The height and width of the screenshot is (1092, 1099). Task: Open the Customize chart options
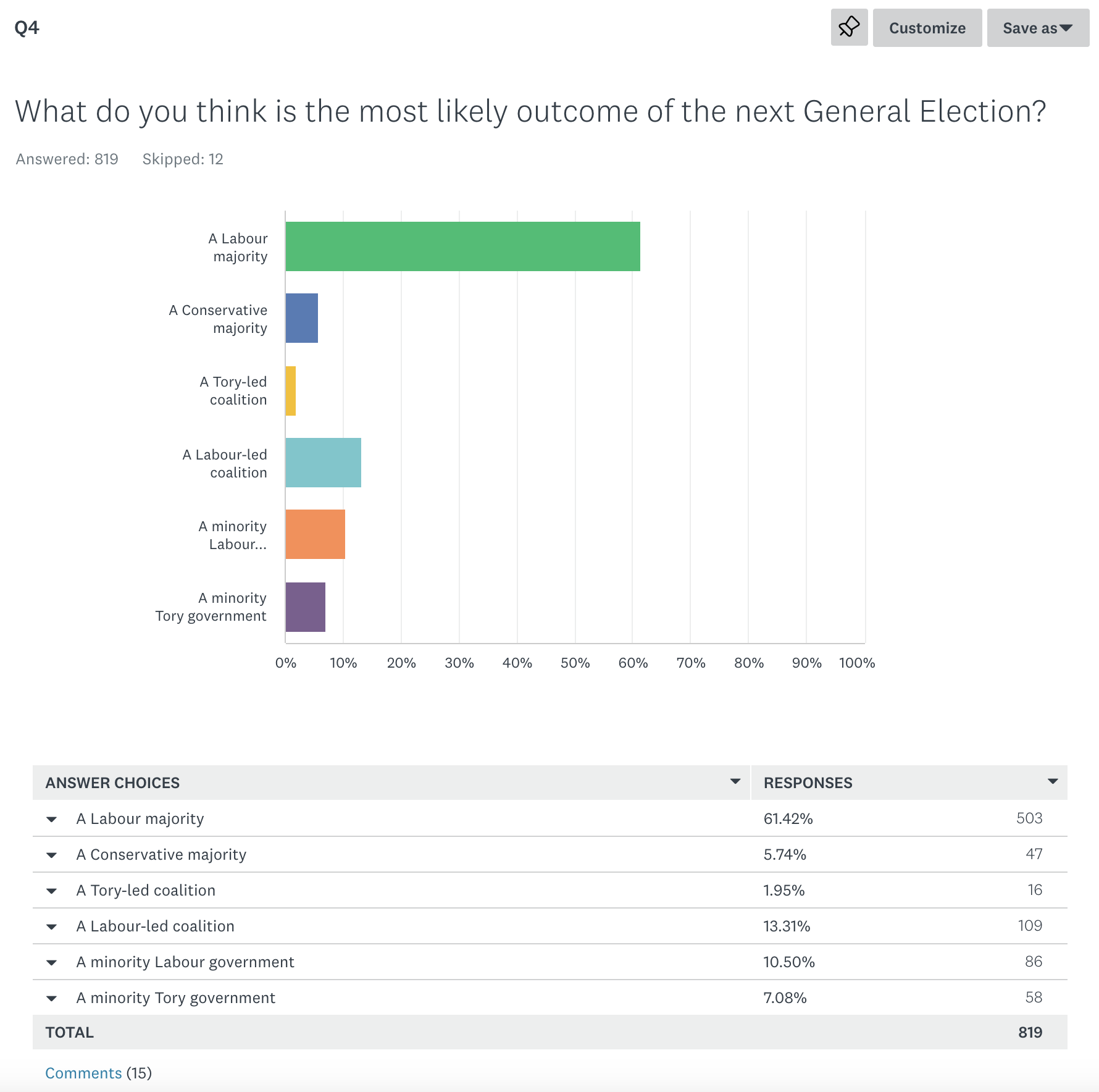pos(927,28)
